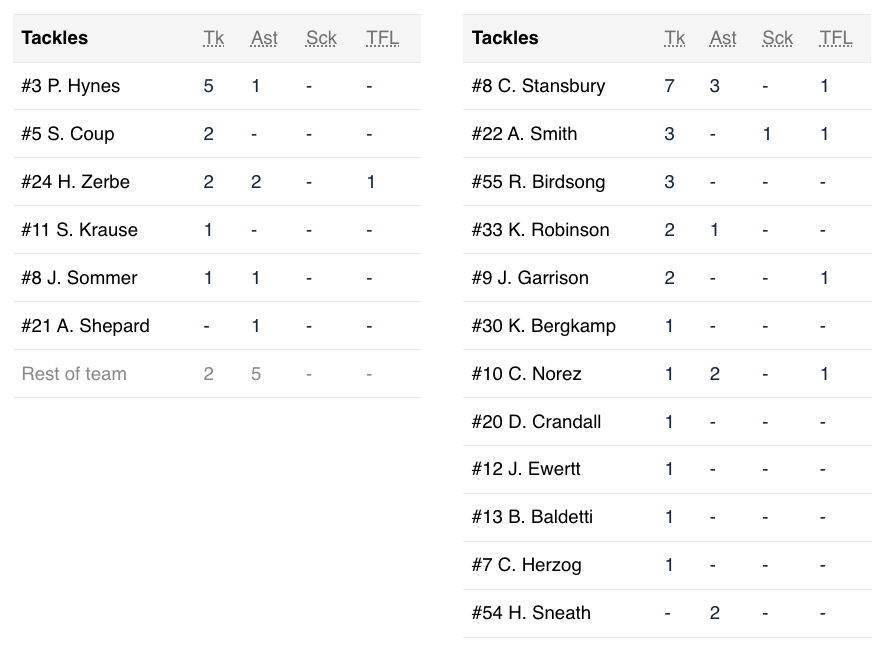The image size is (872, 662).
Task: Select player #54 H. Sneath
Action: 531,613
